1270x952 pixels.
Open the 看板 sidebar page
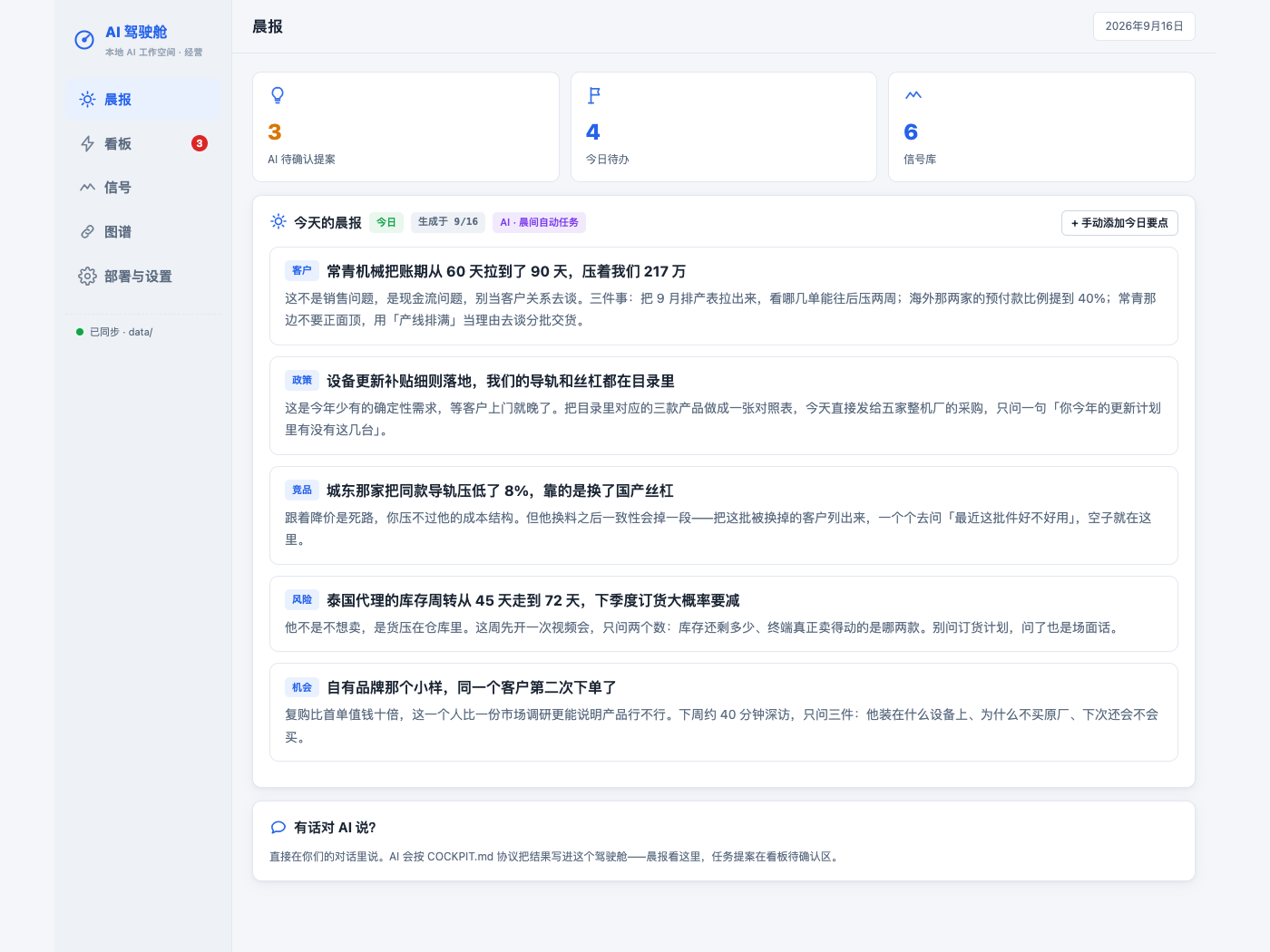(x=143, y=144)
